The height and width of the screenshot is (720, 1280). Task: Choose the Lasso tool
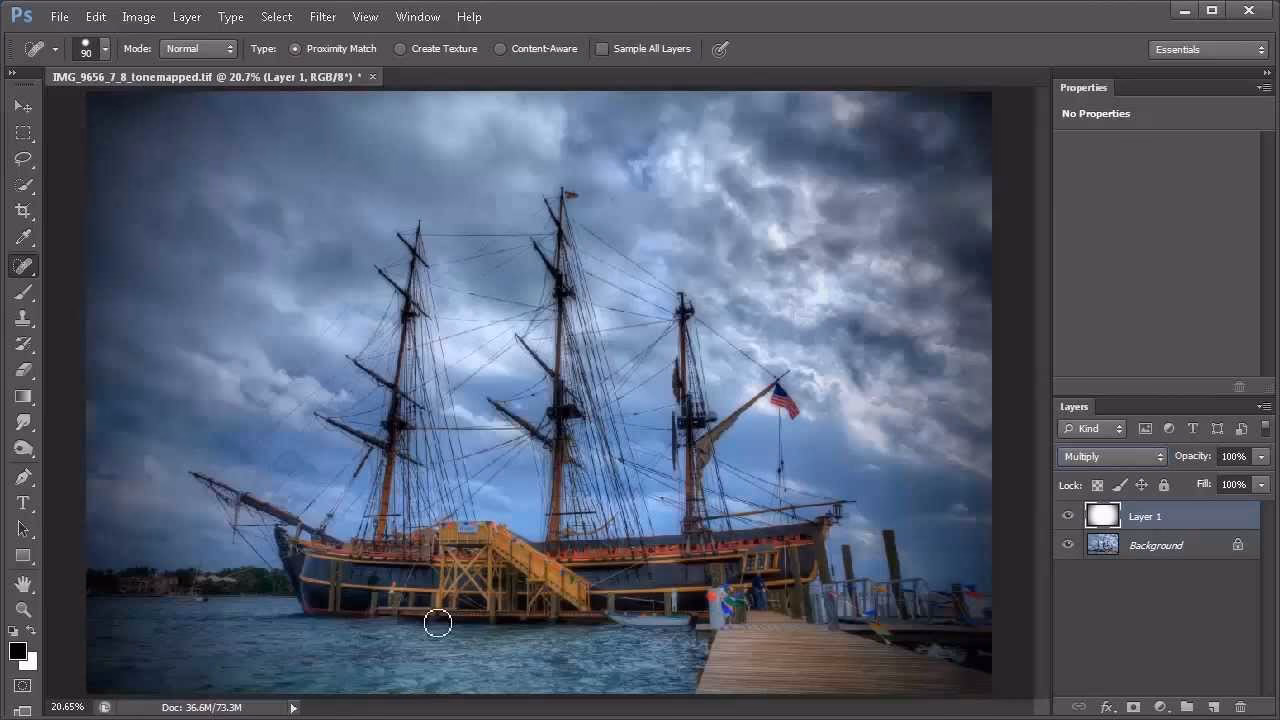coord(24,159)
